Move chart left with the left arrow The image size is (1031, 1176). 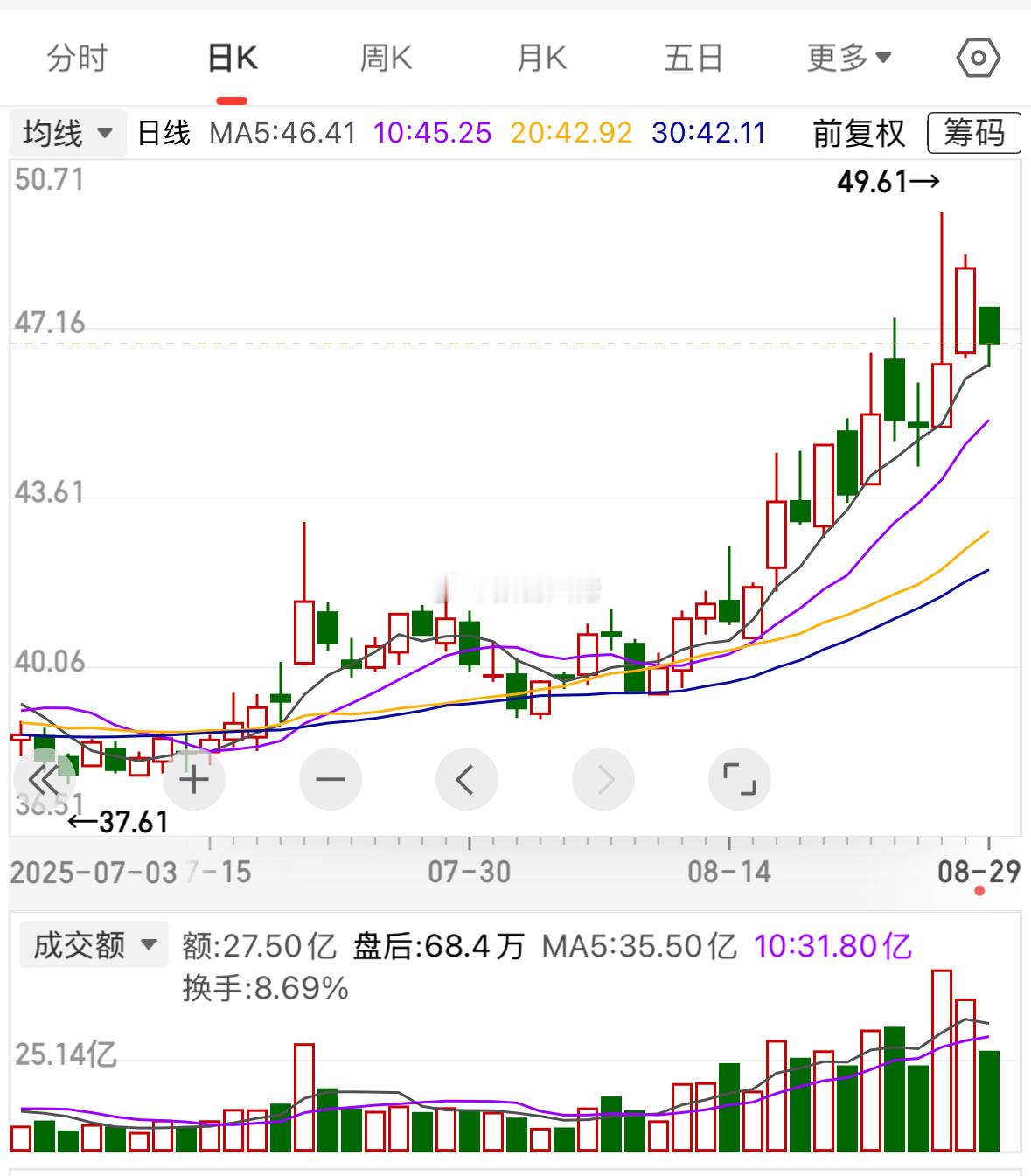pyautogui.click(x=467, y=779)
